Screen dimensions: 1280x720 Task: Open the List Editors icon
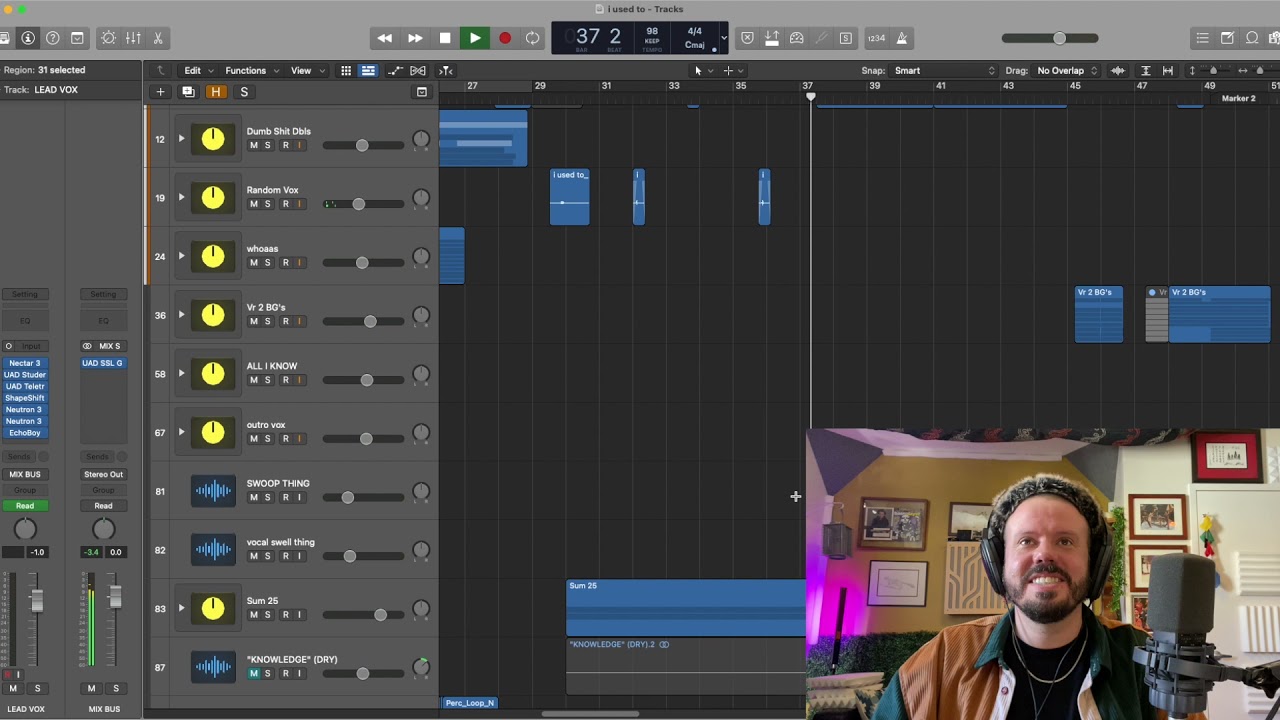click(x=1202, y=38)
